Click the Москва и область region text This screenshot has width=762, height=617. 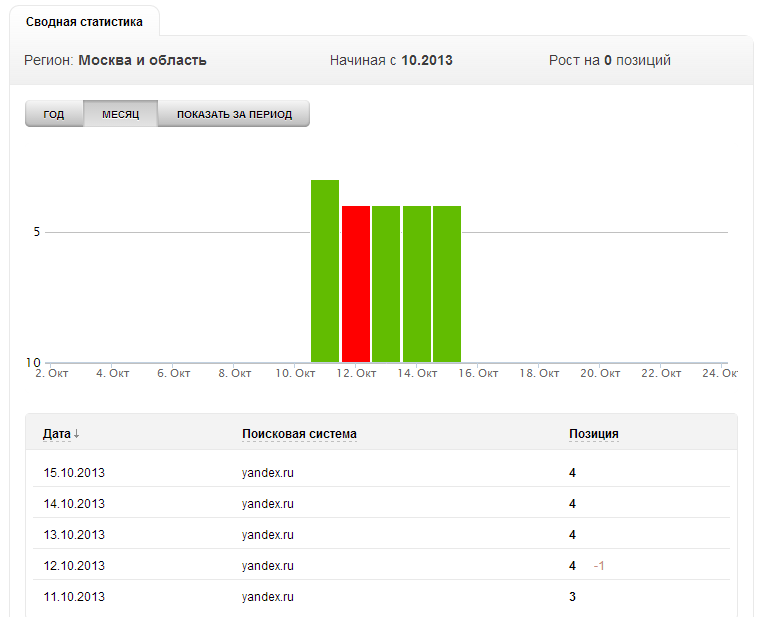[x=142, y=60]
